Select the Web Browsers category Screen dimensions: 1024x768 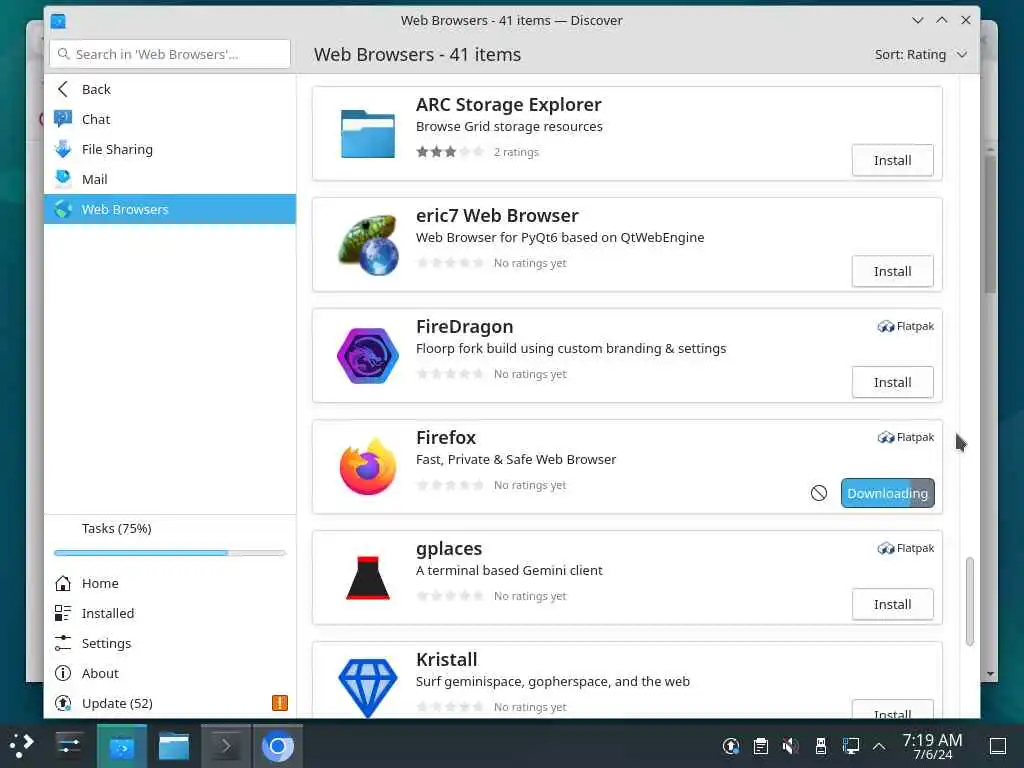[x=170, y=209]
